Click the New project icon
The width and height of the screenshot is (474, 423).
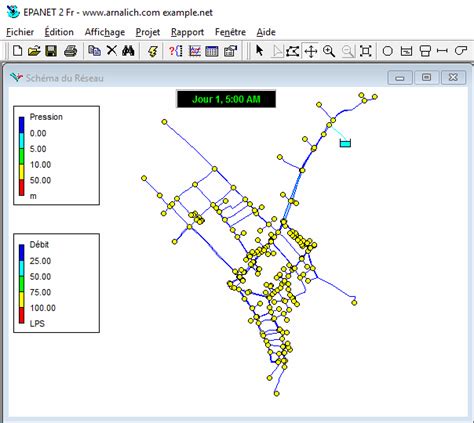18,51
